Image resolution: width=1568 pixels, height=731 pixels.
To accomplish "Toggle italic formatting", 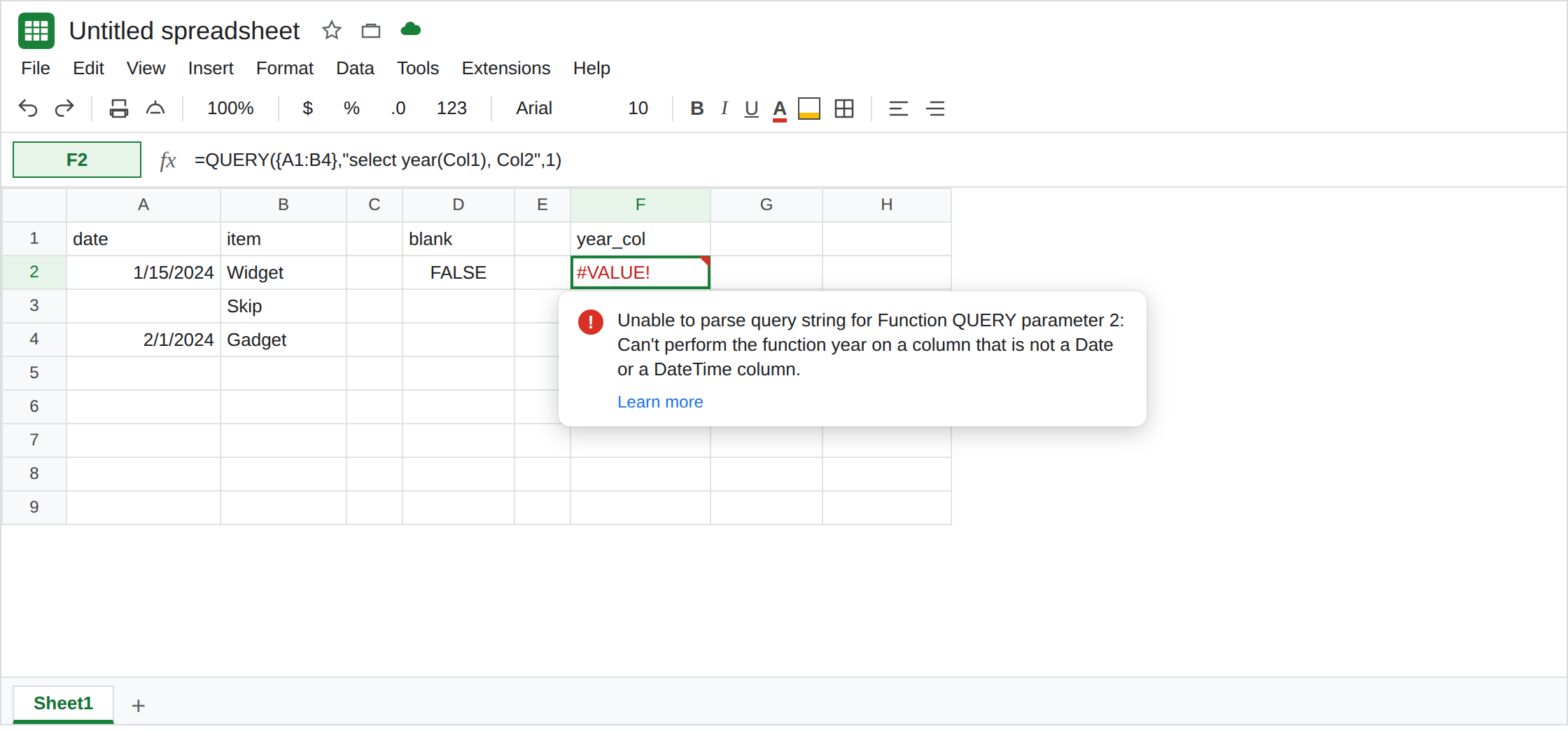I will (724, 109).
